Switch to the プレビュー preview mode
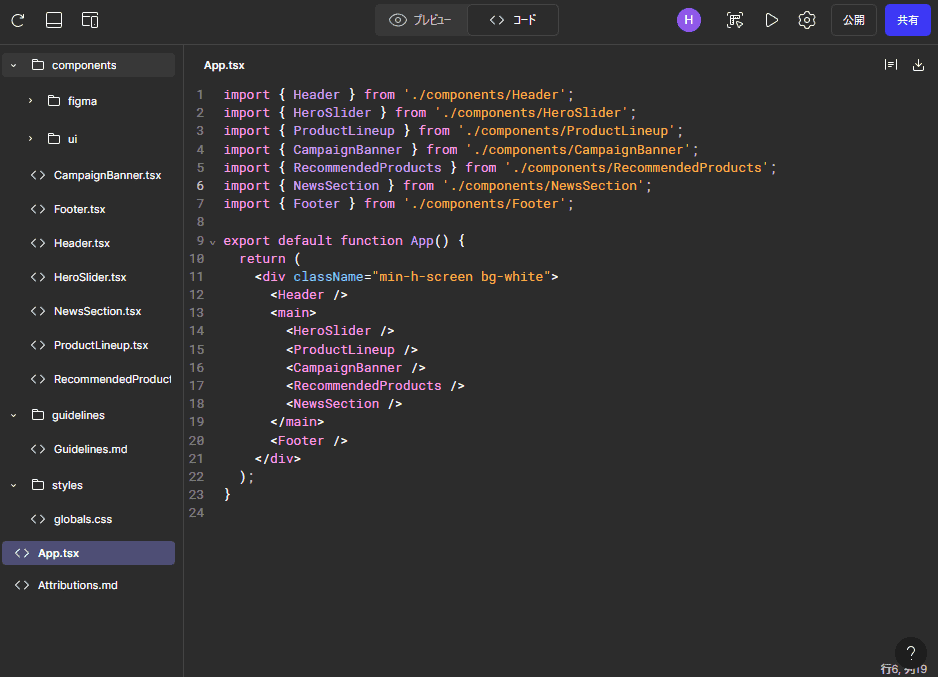The height and width of the screenshot is (677, 938). click(420, 20)
